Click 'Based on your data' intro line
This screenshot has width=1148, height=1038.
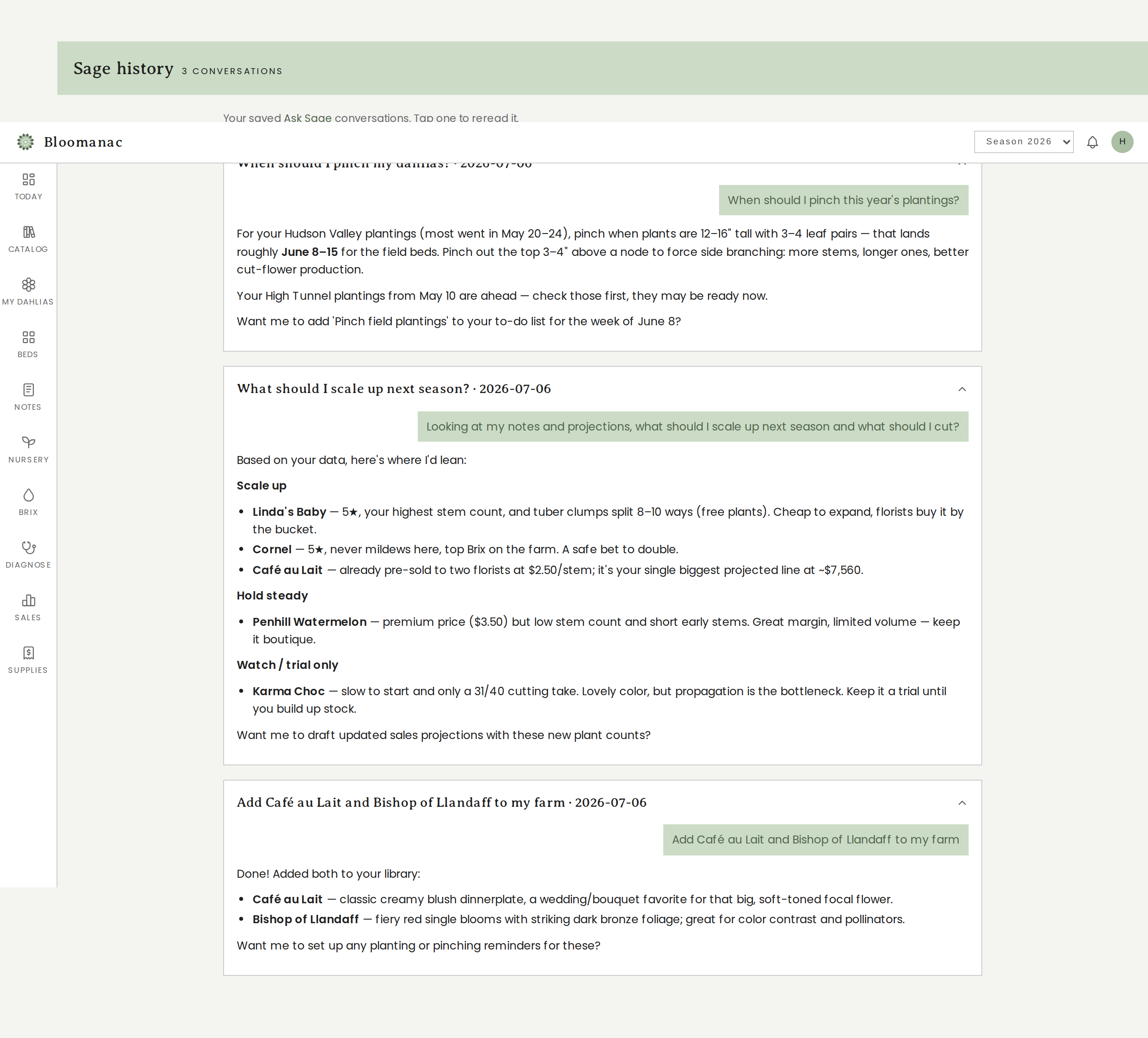(351, 460)
